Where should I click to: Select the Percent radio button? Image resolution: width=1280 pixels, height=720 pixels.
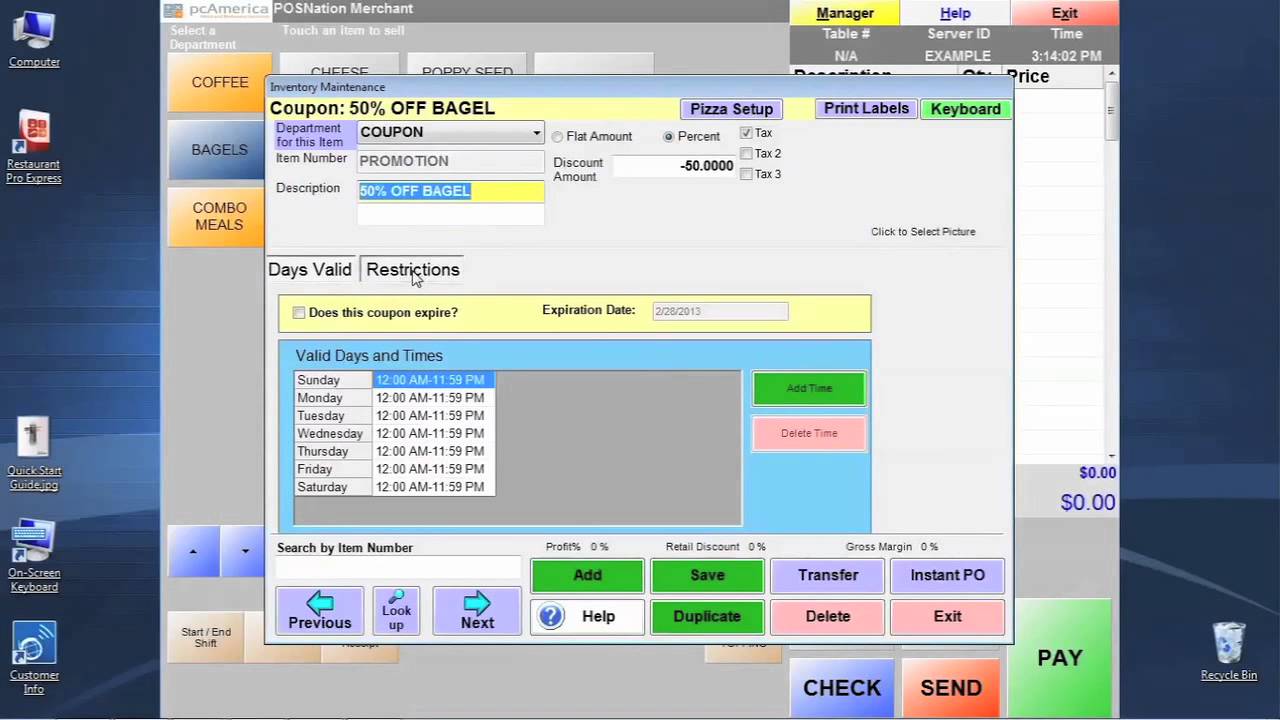click(x=669, y=136)
